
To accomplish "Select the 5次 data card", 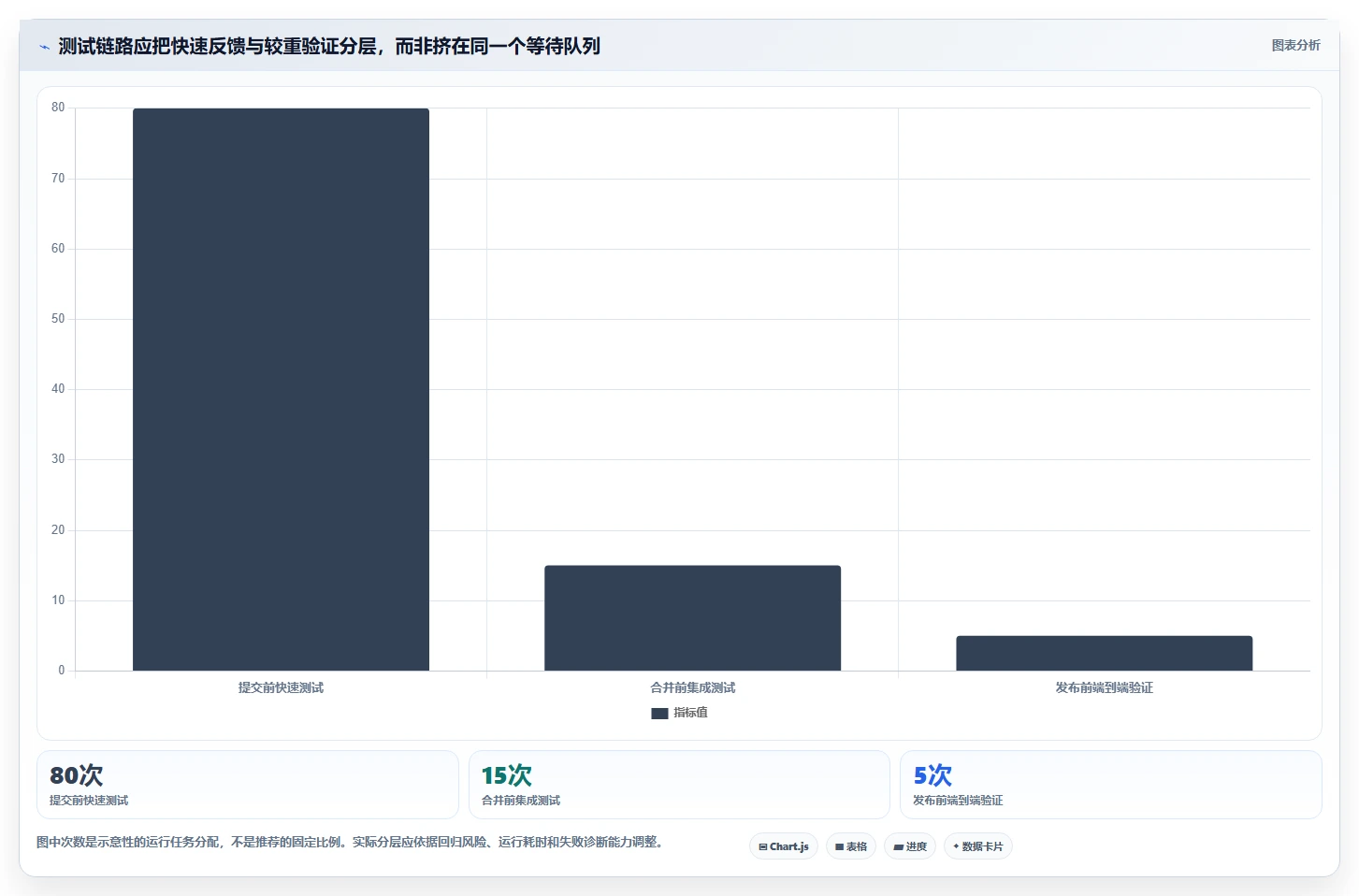I will click(1110, 785).
